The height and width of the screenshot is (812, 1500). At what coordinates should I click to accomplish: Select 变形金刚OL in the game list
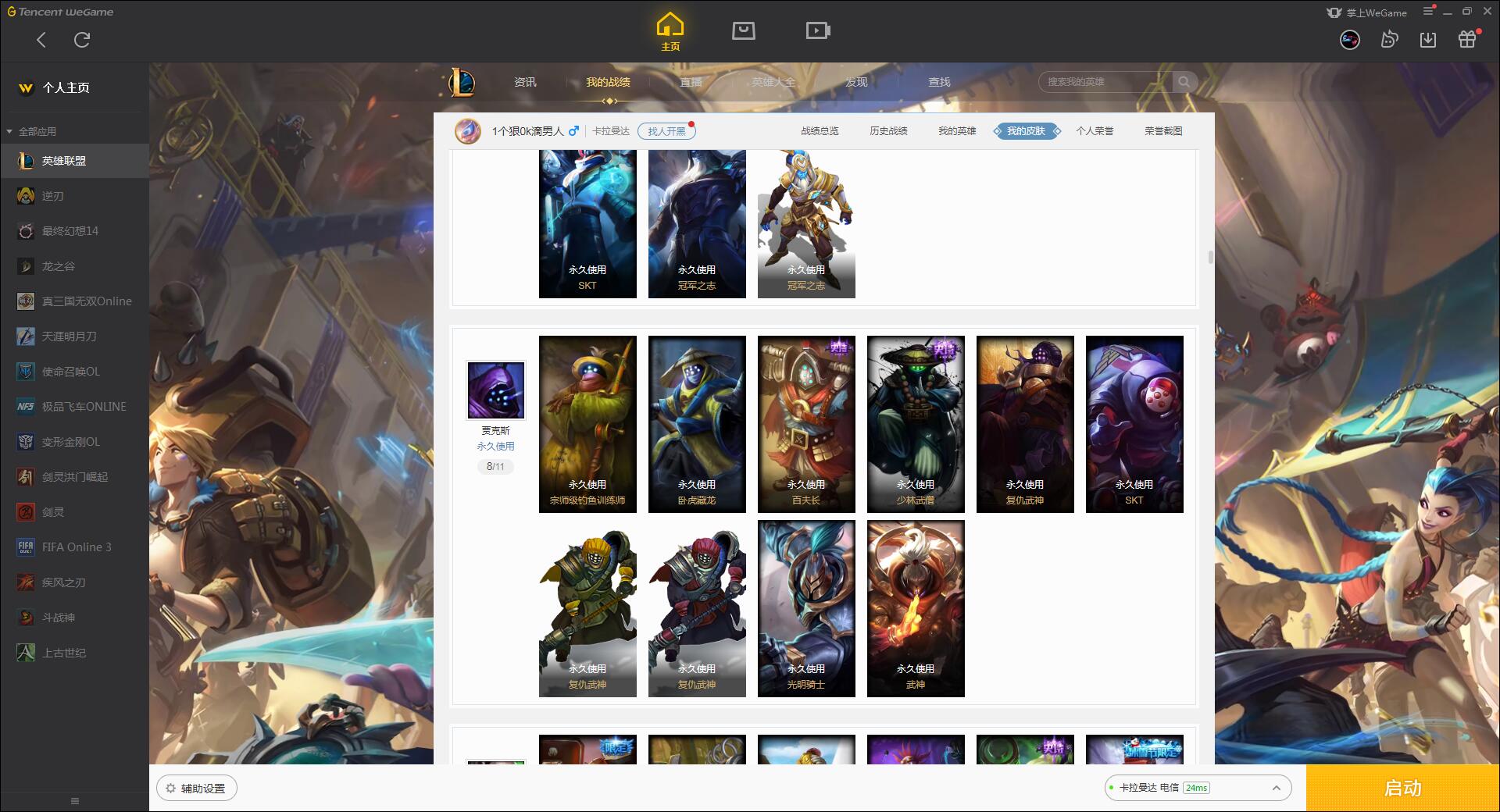[74, 442]
